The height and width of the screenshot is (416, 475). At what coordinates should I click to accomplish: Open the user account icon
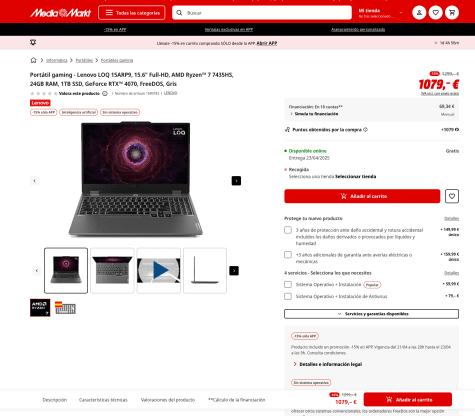419,13
